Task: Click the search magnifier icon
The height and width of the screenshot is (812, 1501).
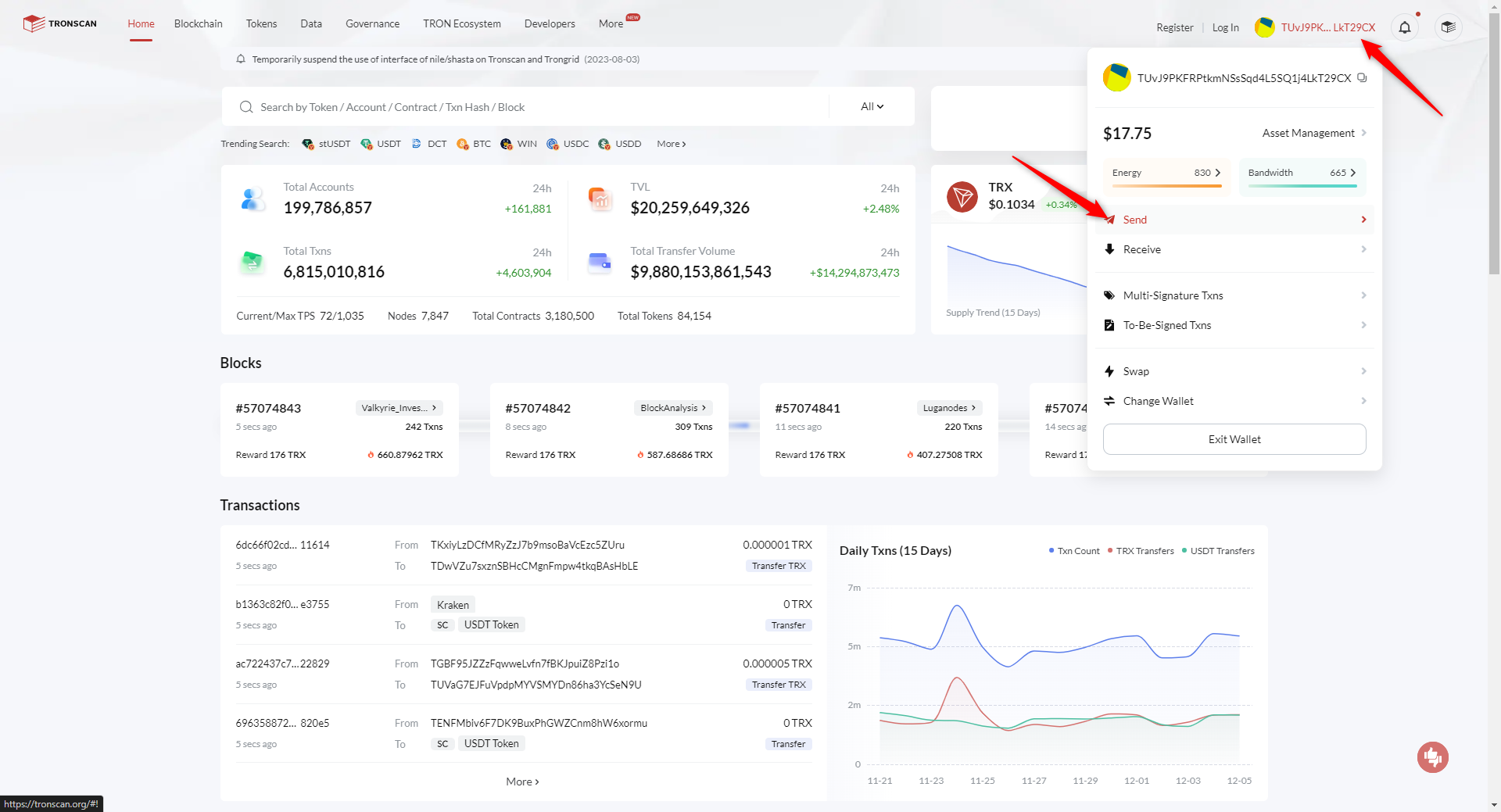Action: click(246, 107)
